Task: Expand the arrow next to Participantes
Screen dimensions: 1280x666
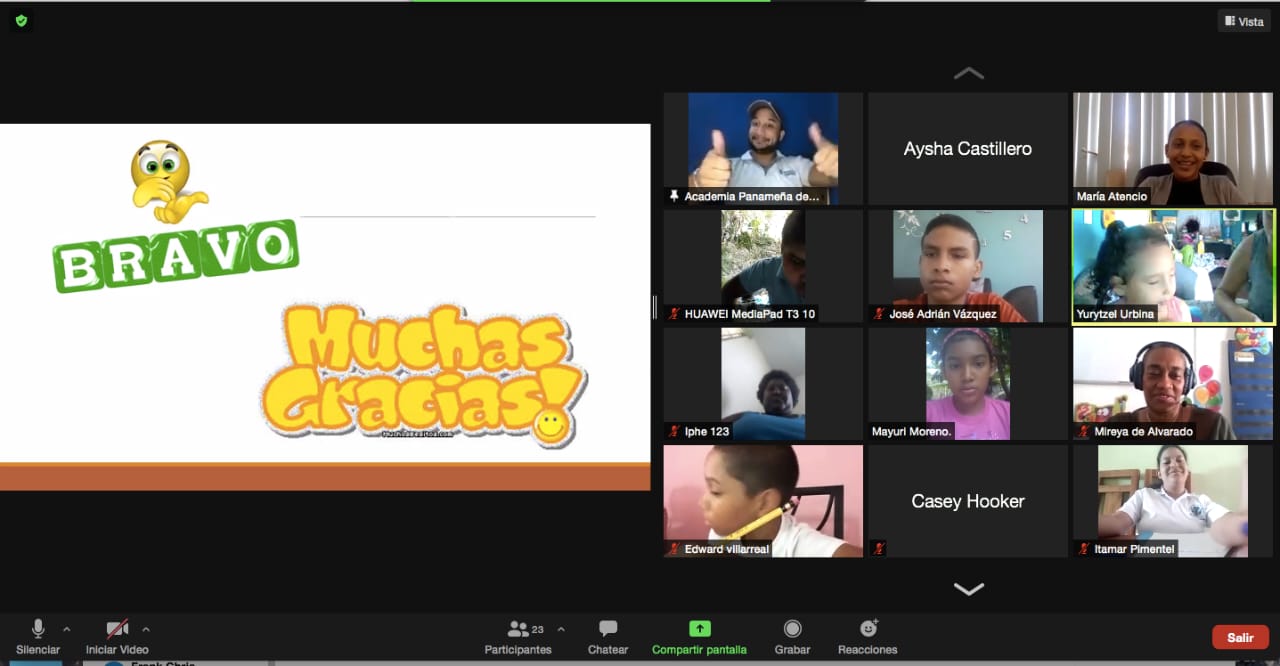Action: (561, 629)
